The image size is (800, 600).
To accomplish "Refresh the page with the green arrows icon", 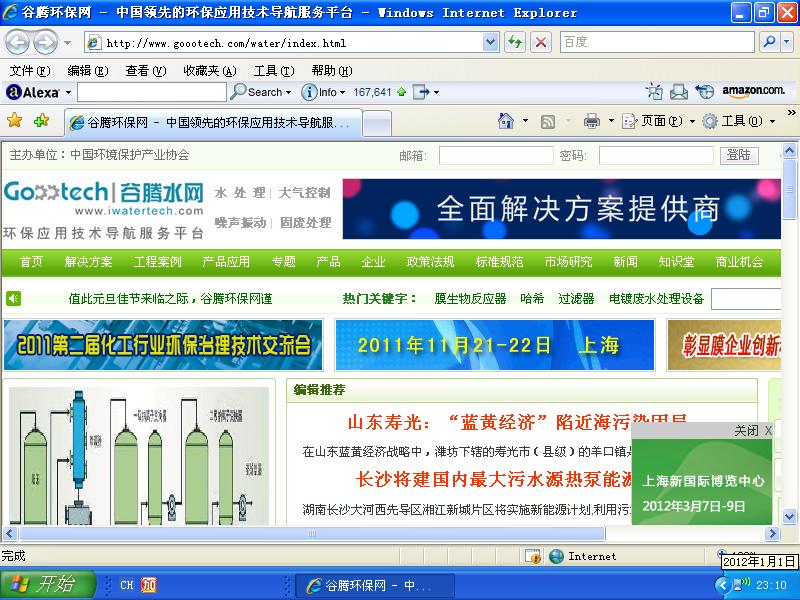I will click(x=515, y=42).
